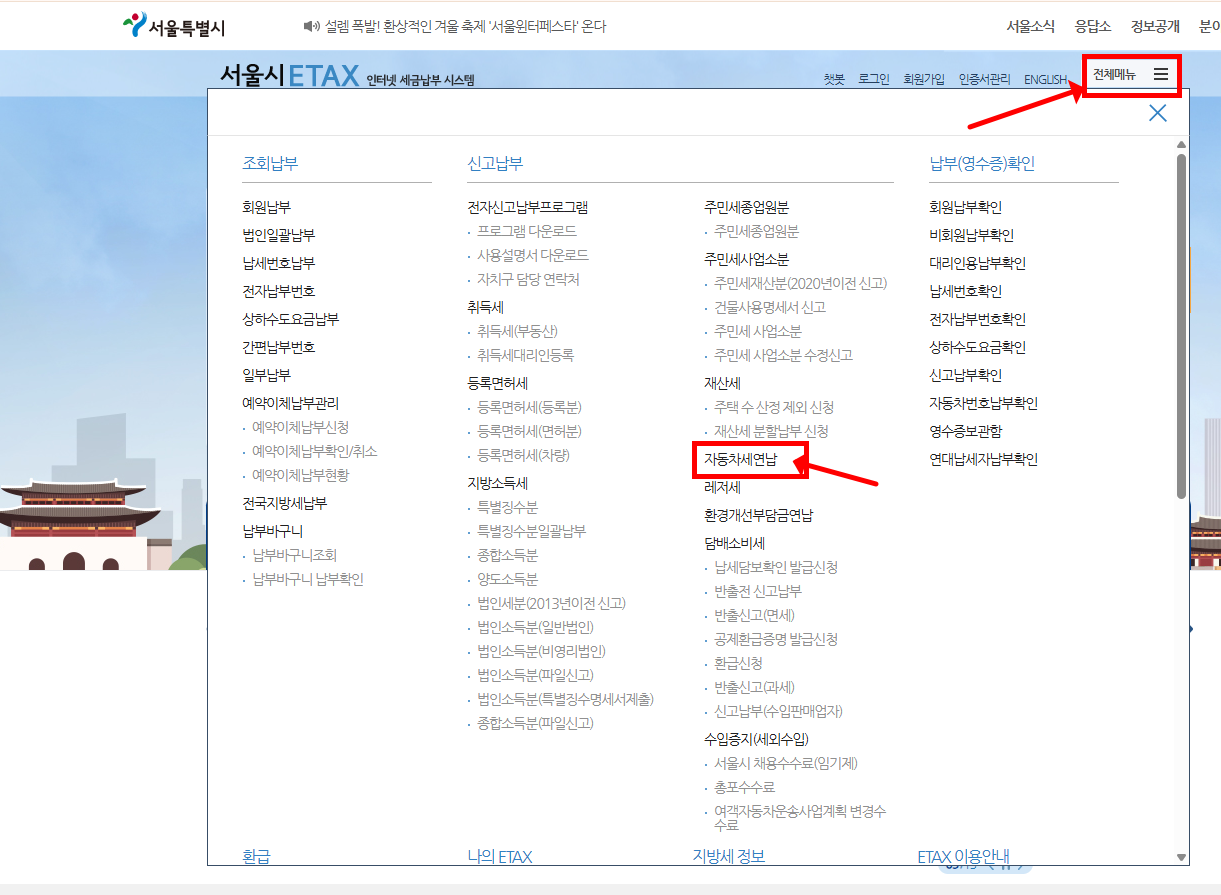Click the 서울시 ETAX logo

tap(289, 75)
